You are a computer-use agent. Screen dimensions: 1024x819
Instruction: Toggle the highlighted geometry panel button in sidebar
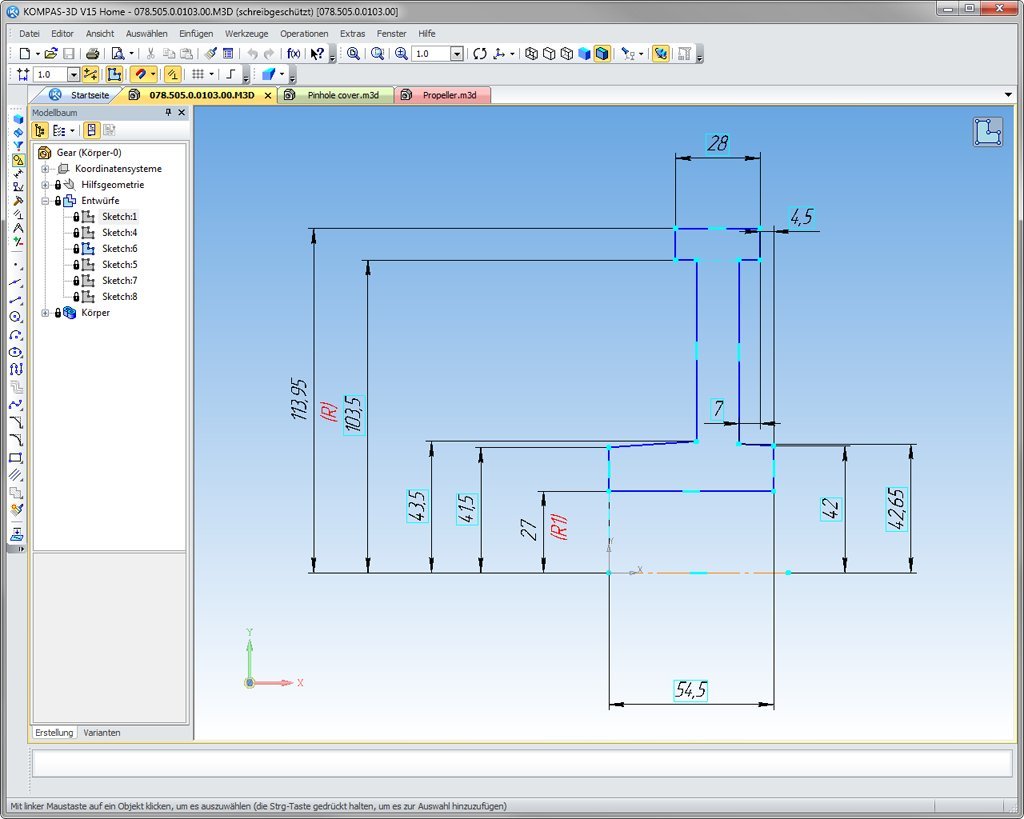click(x=18, y=160)
